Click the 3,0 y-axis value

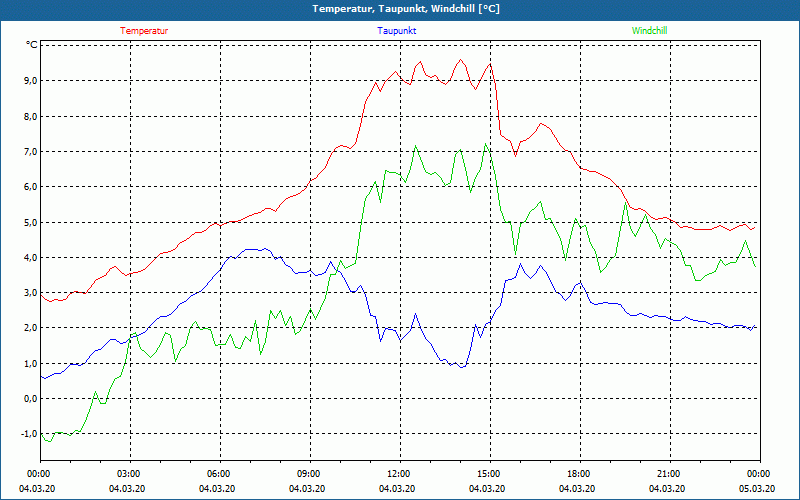(x=31, y=293)
